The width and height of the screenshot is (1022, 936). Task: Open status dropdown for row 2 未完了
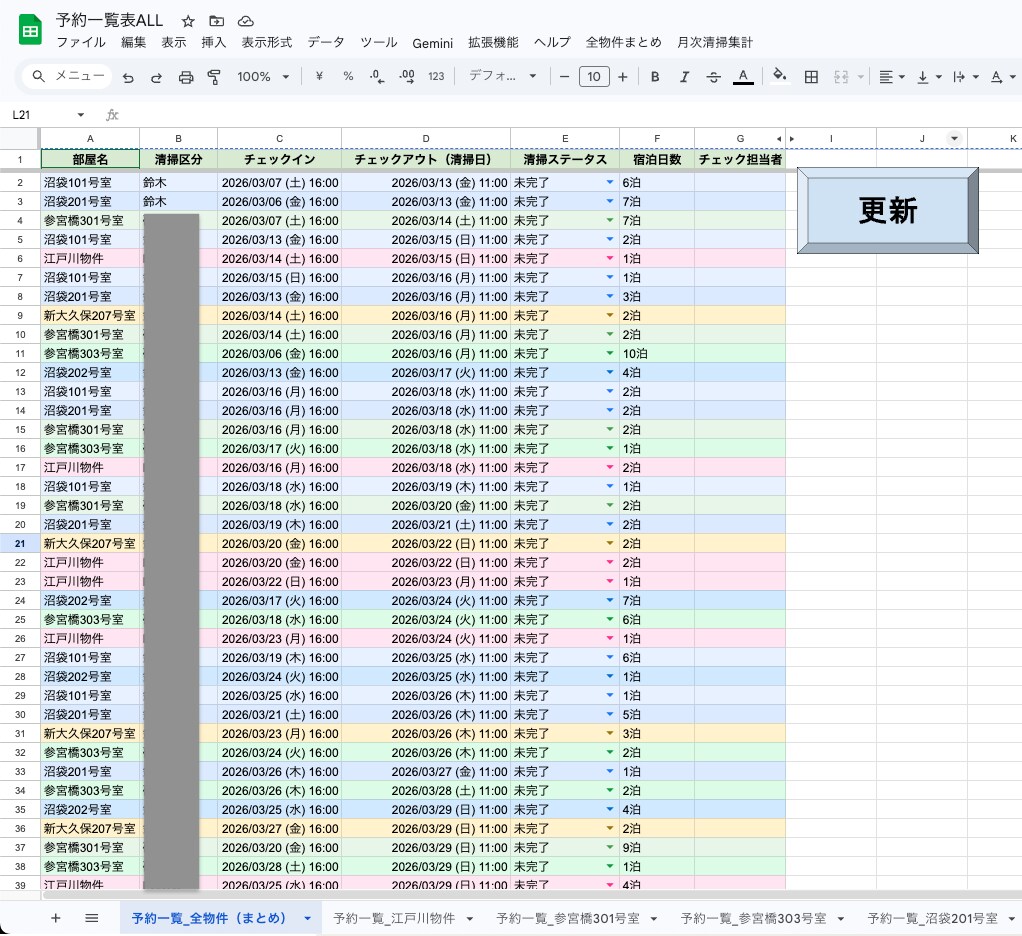(x=610, y=183)
